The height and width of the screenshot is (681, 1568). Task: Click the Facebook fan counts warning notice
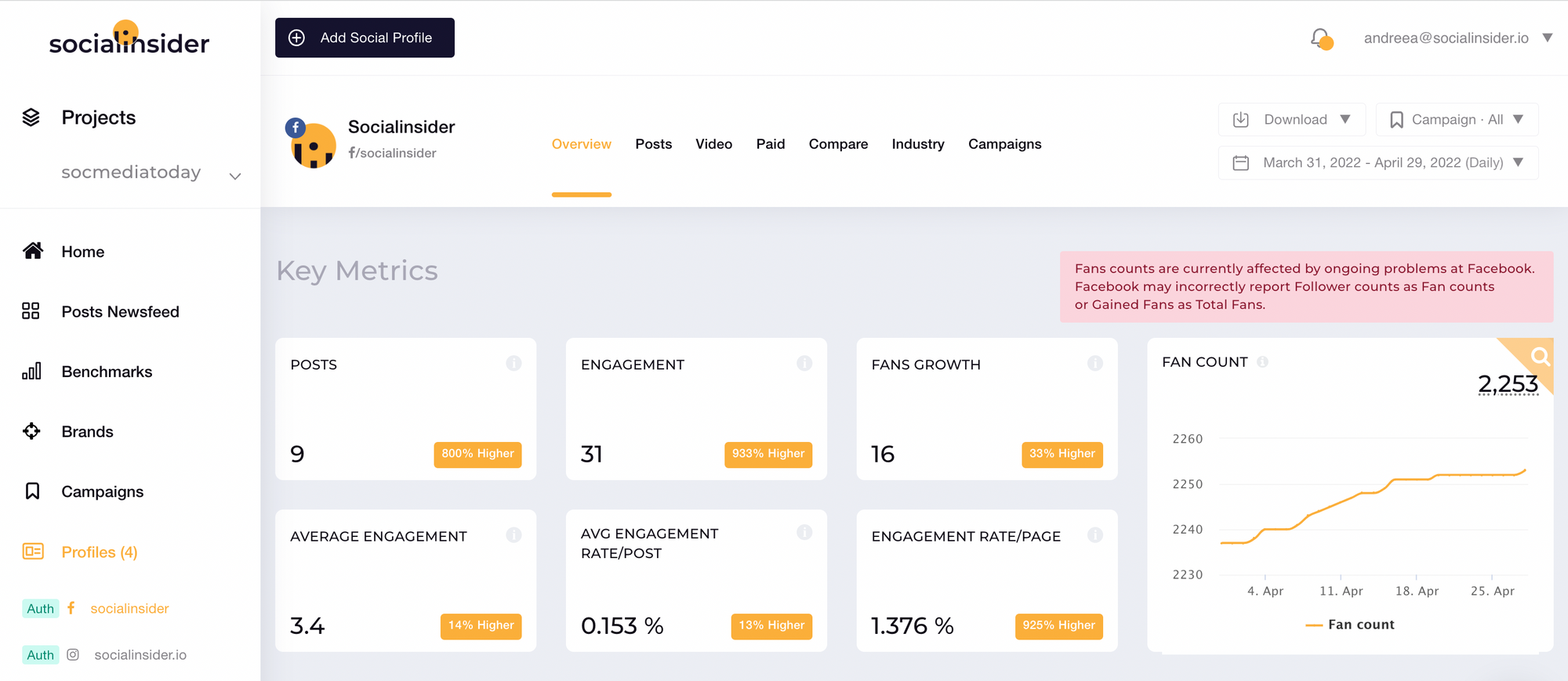coord(1306,287)
